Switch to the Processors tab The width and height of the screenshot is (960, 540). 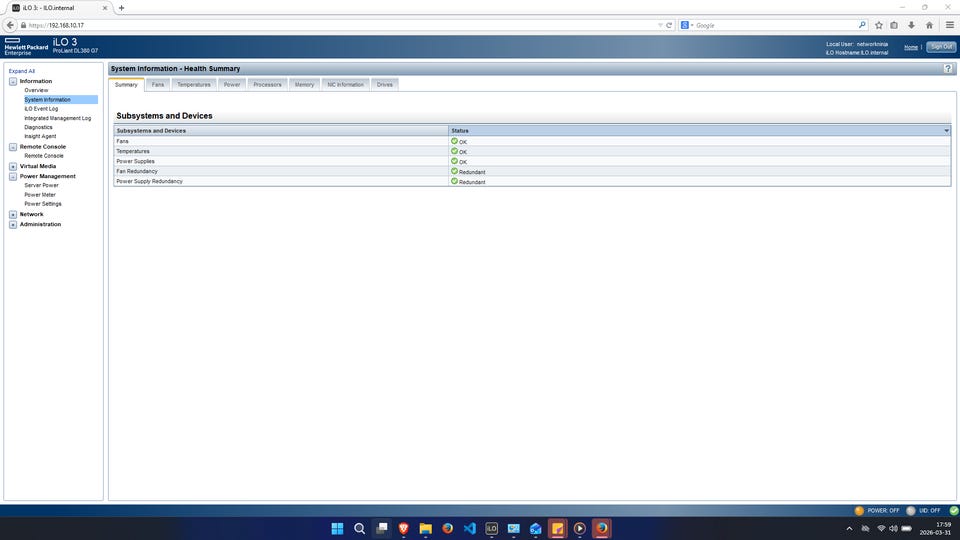tap(267, 85)
